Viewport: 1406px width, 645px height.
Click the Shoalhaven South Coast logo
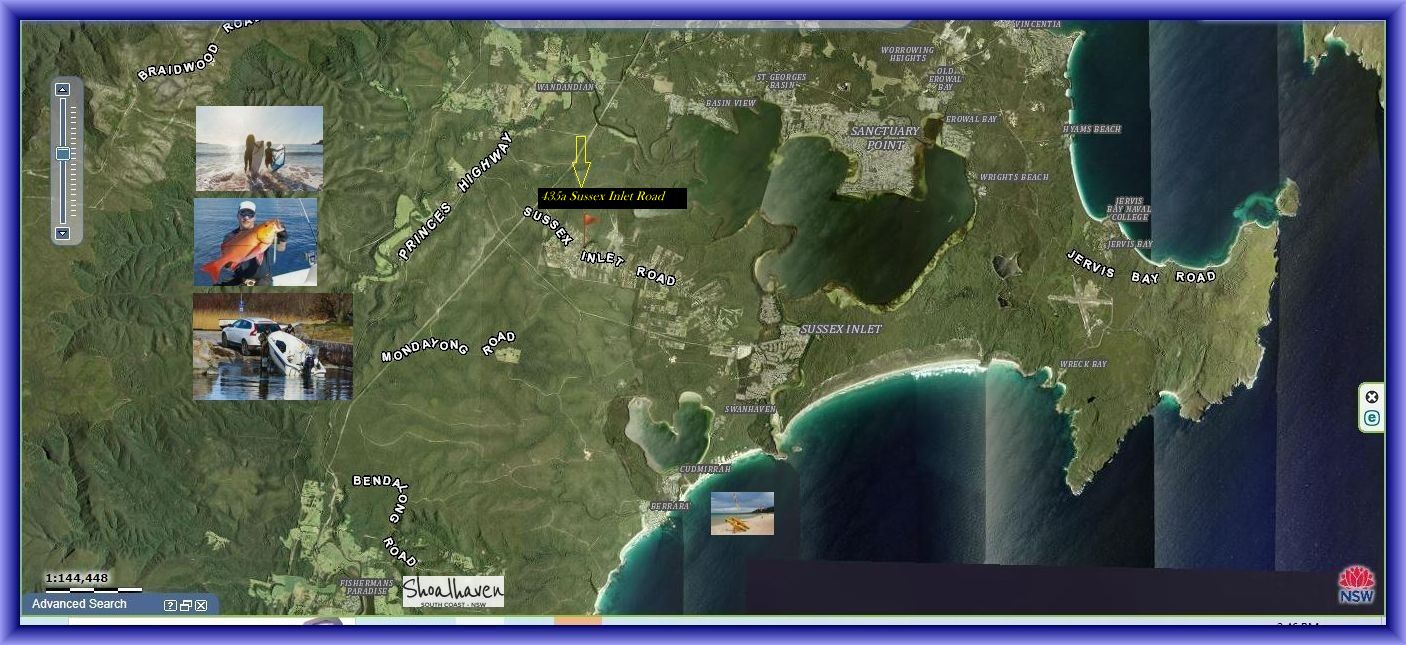click(x=453, y=591)
